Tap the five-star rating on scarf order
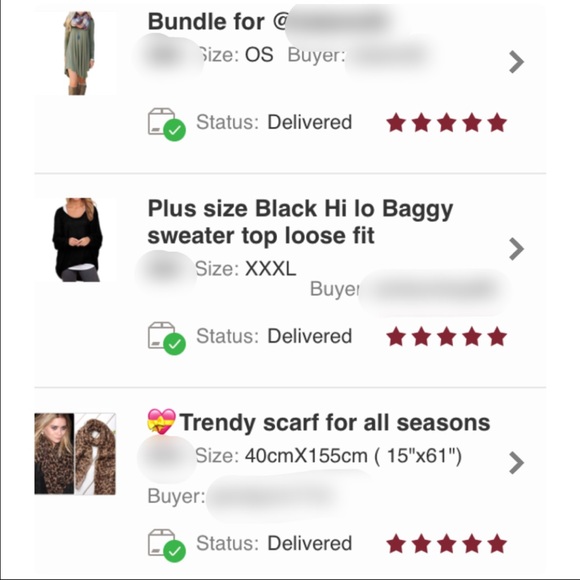The image size is (580, 580). pyautogui.click(x=446, y=544)
